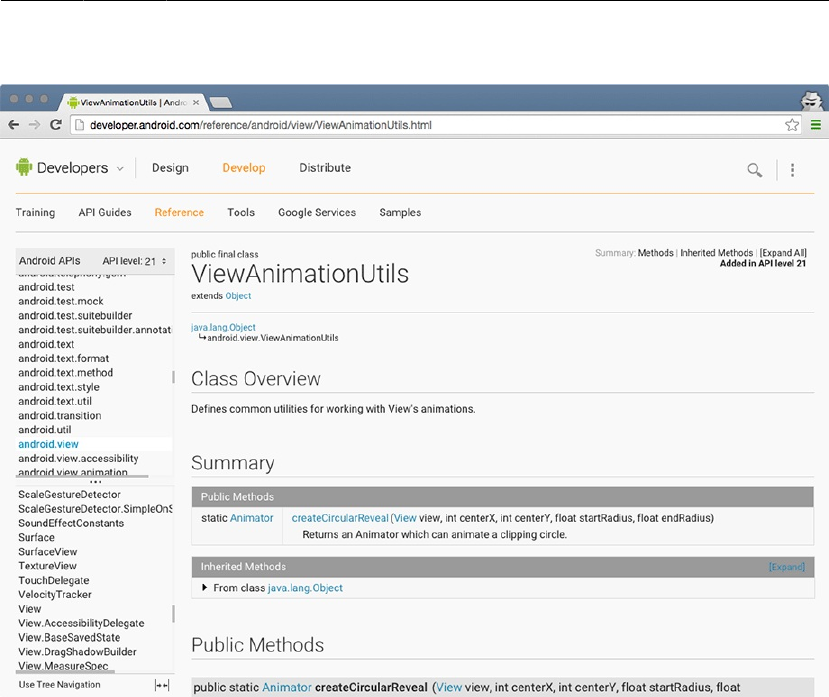Open Google Services tab
The width and height of the screenshot is (829, 697).
click(x=317, y=212)
